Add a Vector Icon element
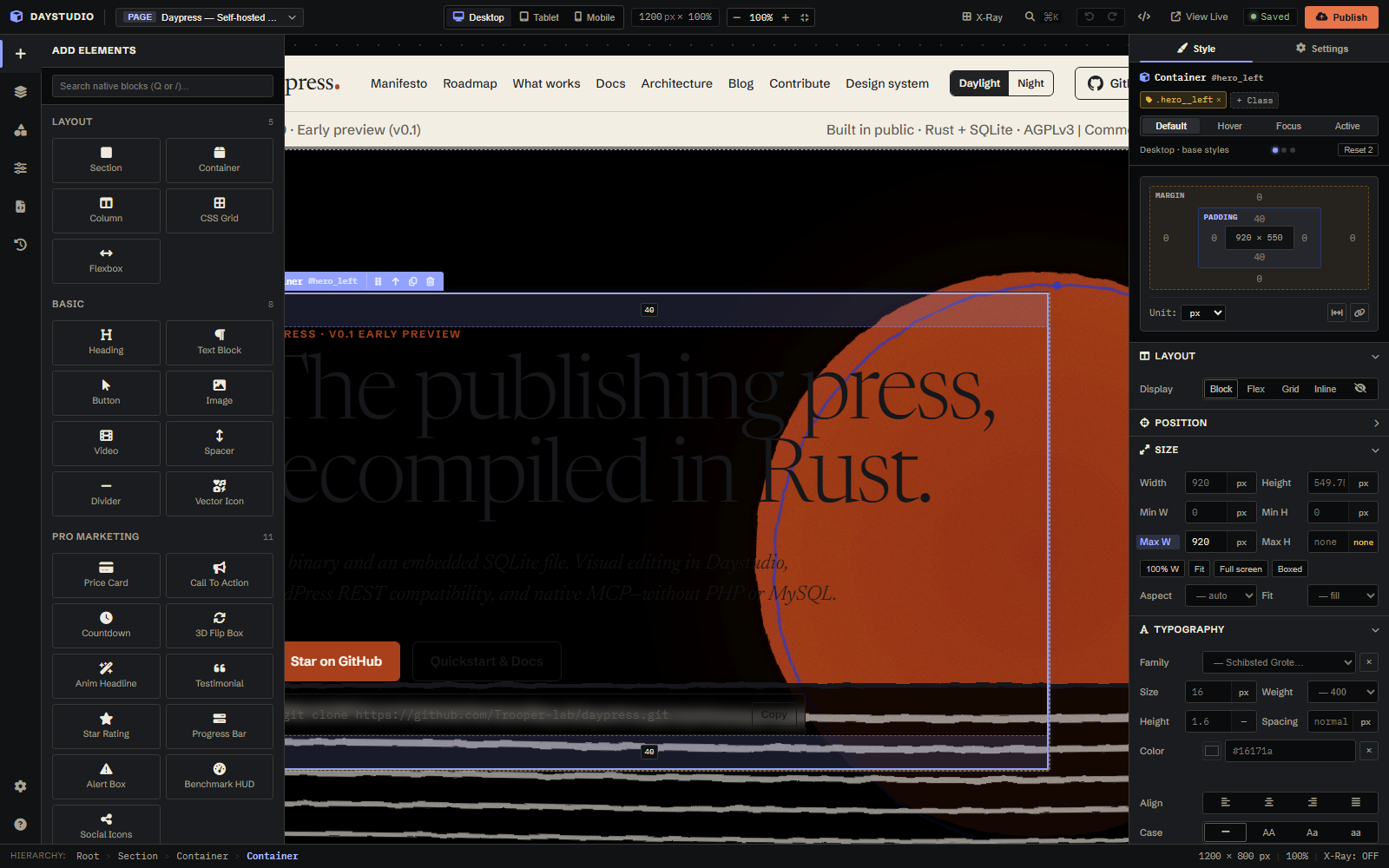 [220, 493]
